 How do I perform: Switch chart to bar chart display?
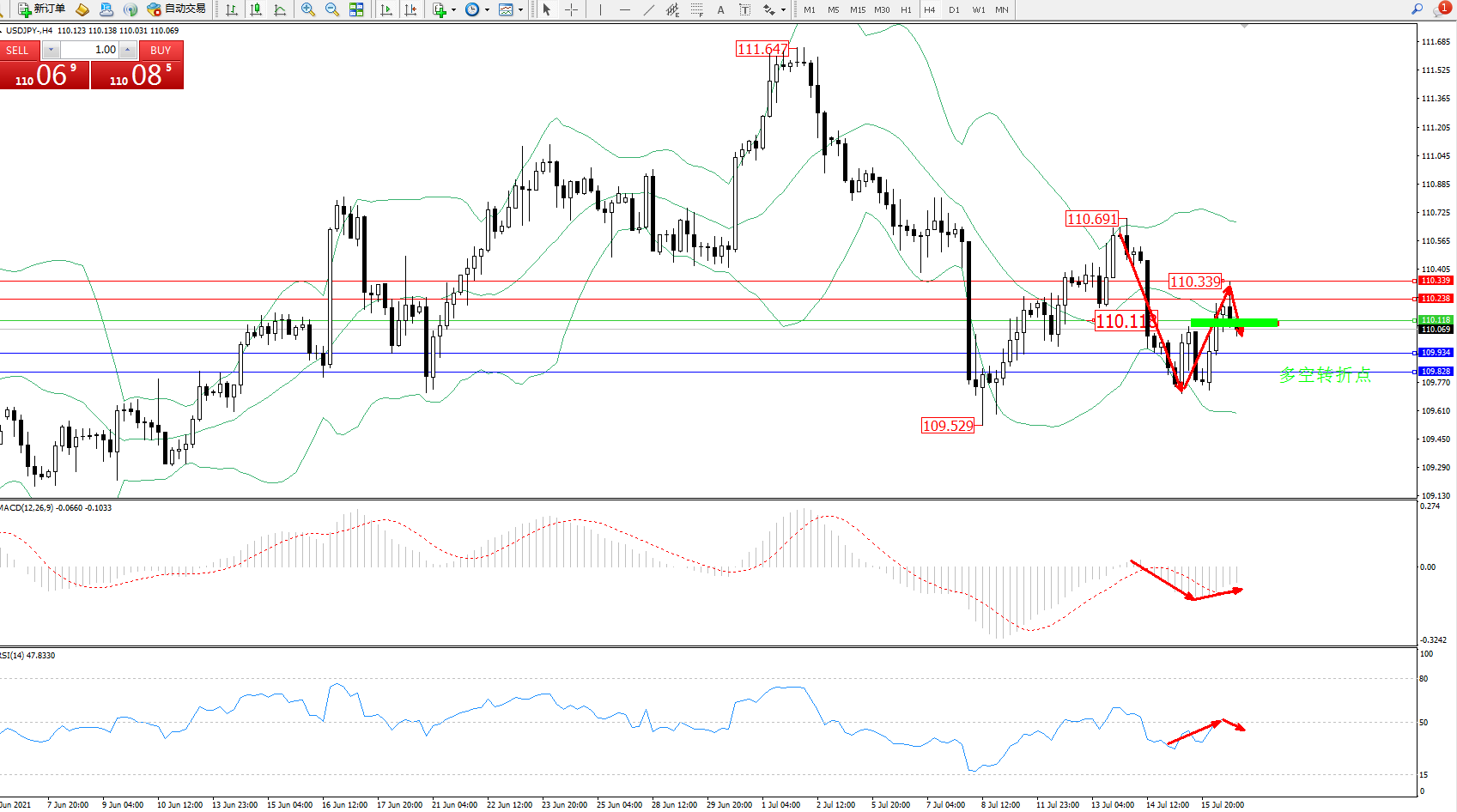[x=232, y=9]
